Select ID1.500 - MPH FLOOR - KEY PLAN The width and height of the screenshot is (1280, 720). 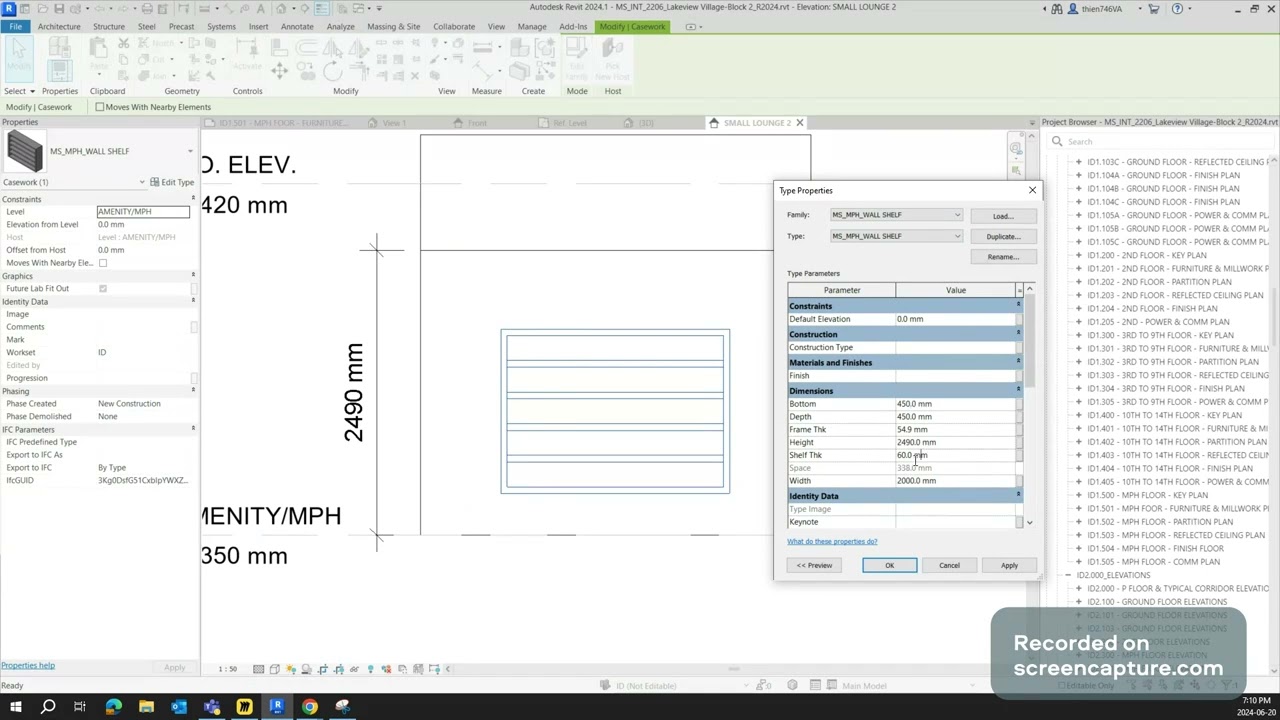tap(1147, 495)
